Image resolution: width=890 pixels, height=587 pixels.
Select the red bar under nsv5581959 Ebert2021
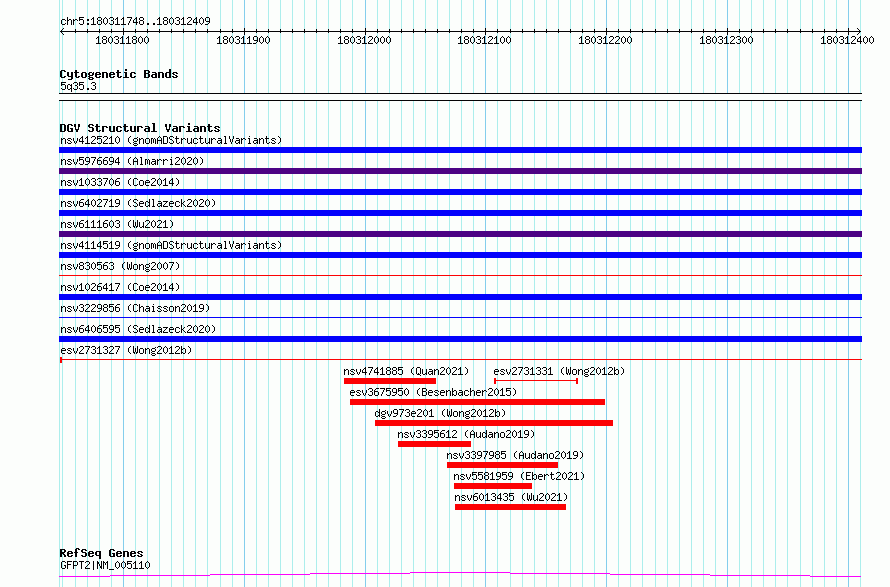493,486
